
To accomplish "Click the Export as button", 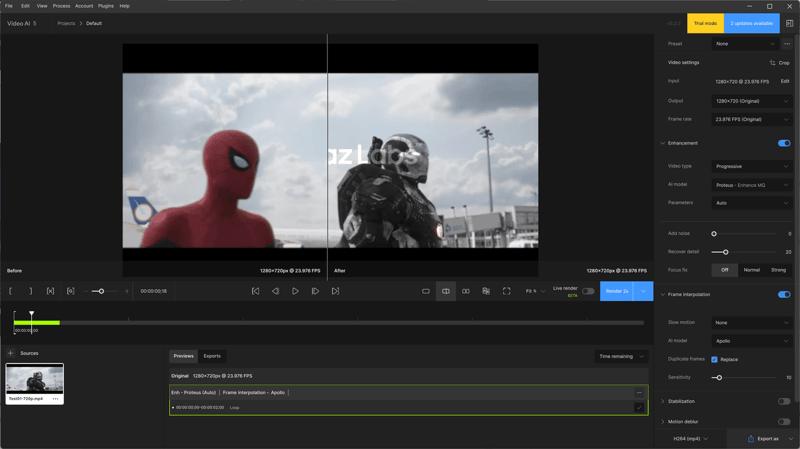I will click(763, 438).
